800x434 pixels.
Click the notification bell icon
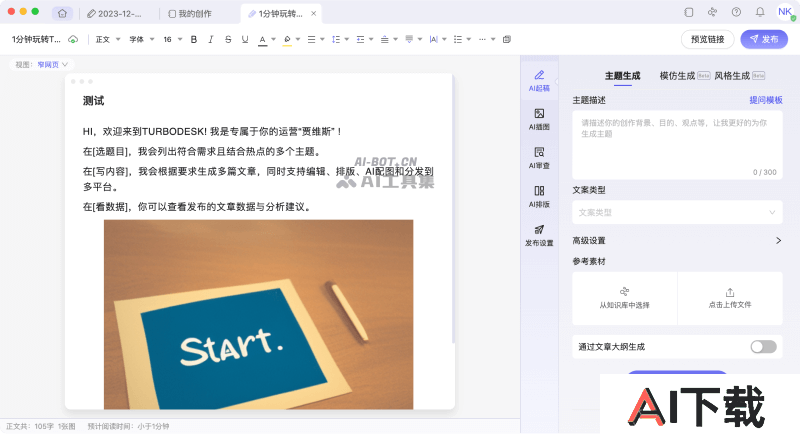tap(760, 12)
